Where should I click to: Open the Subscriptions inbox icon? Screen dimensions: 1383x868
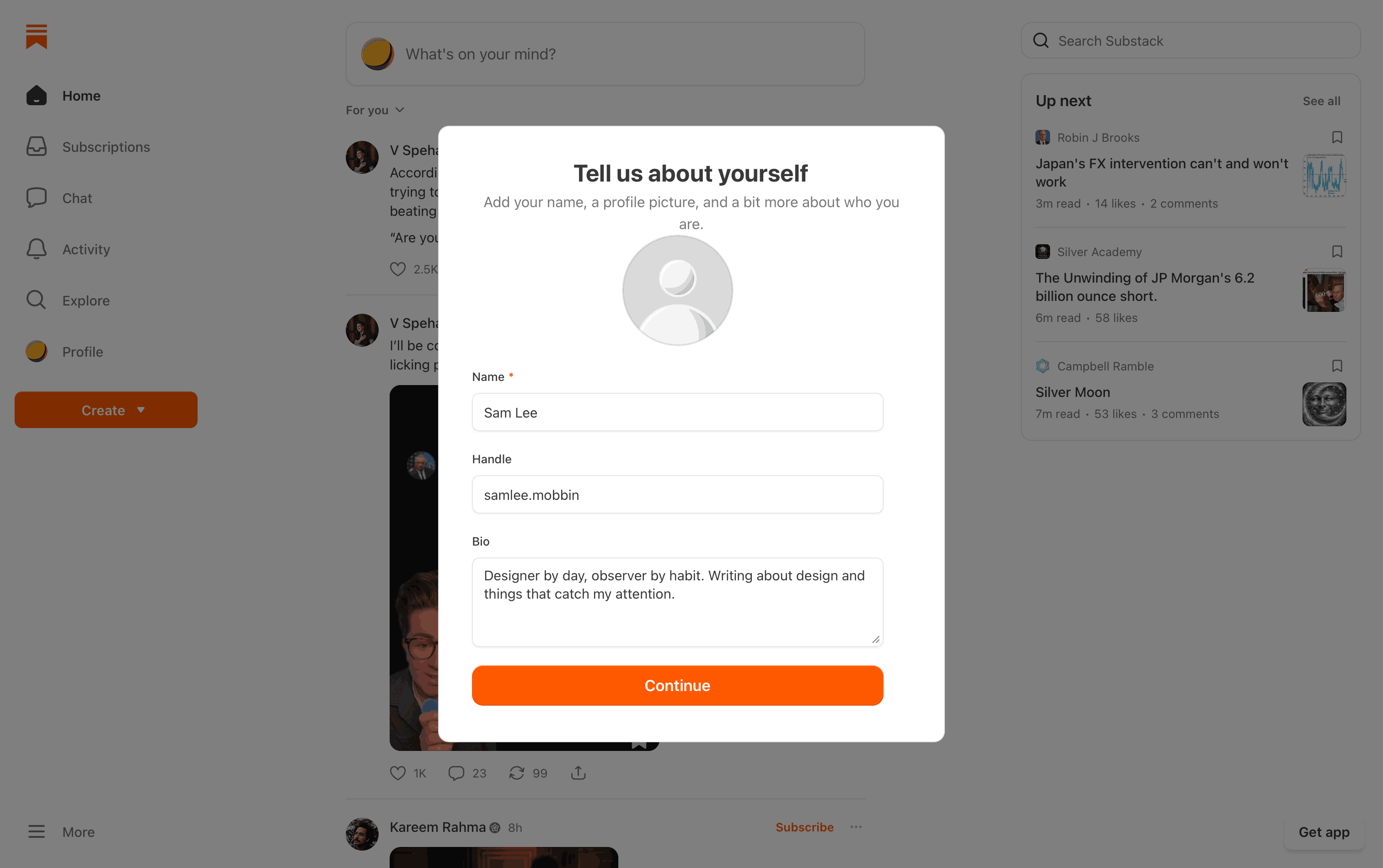point(36,146)
